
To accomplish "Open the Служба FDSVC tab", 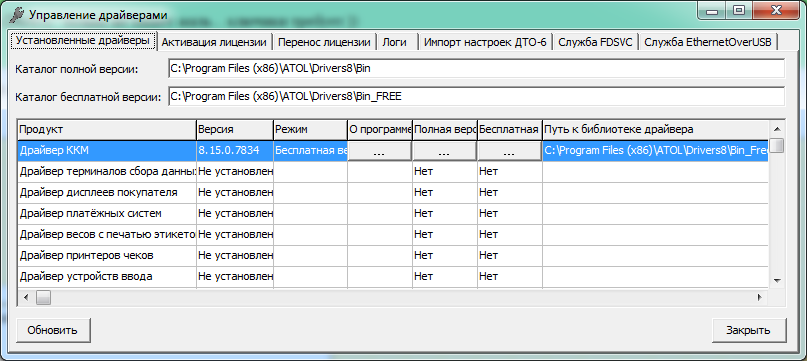I will 596,42.
